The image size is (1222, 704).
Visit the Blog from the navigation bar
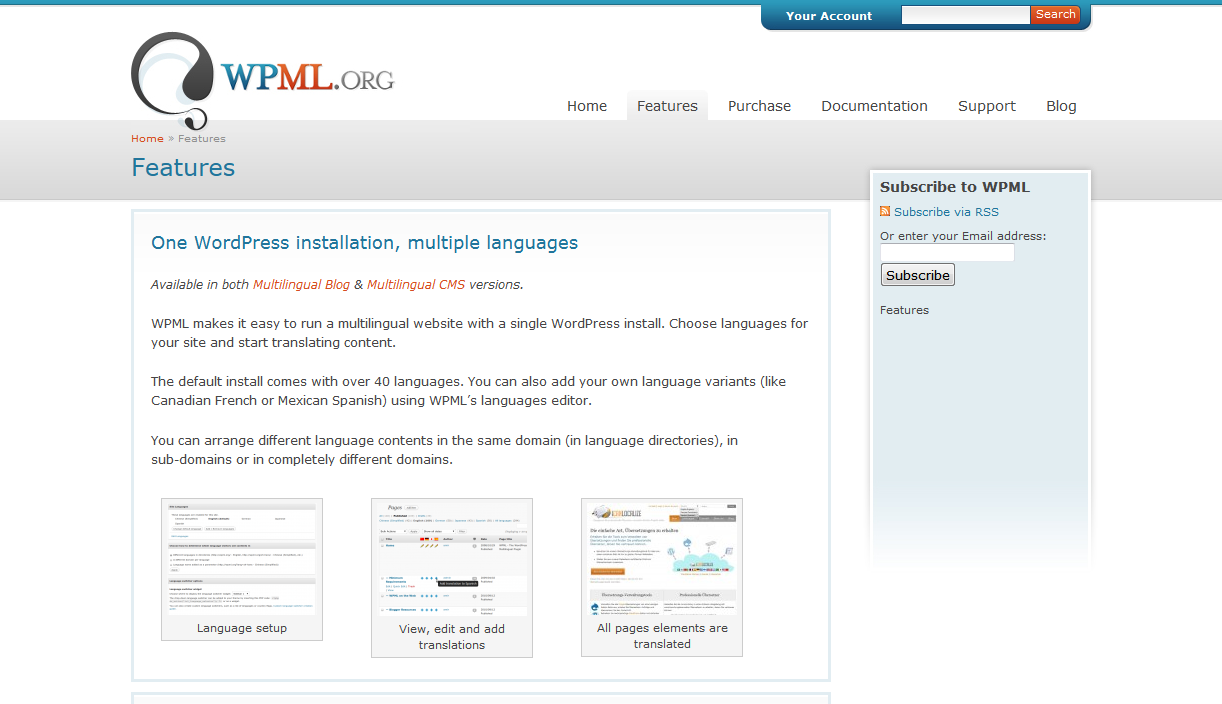click(1061, 106)
